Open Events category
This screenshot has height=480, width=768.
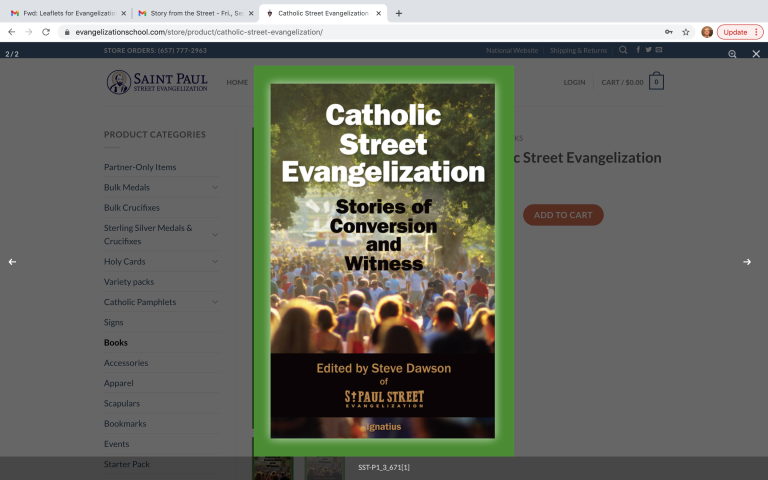[x=117, y=444]
